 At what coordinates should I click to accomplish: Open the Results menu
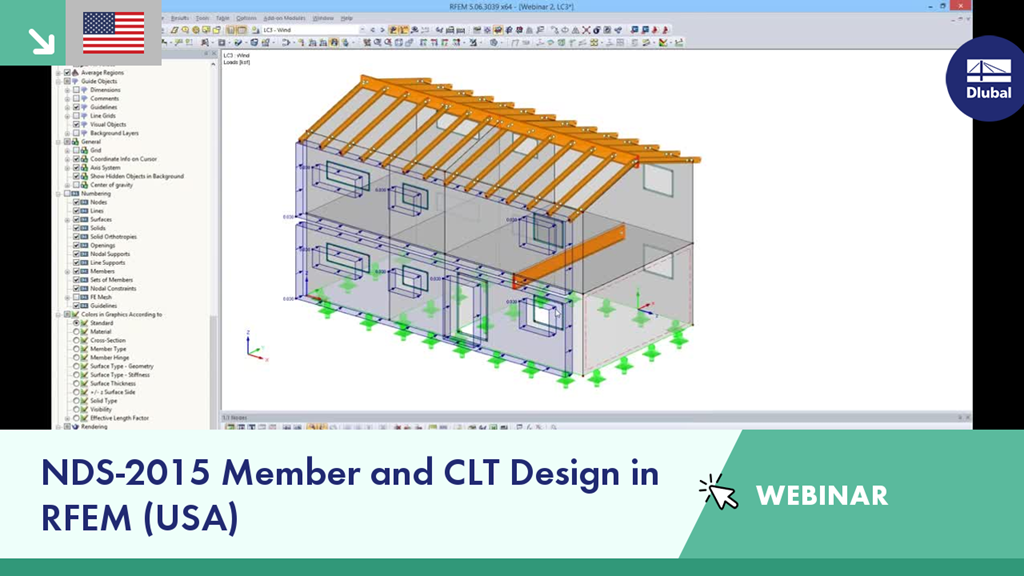[x=180, y=18]
